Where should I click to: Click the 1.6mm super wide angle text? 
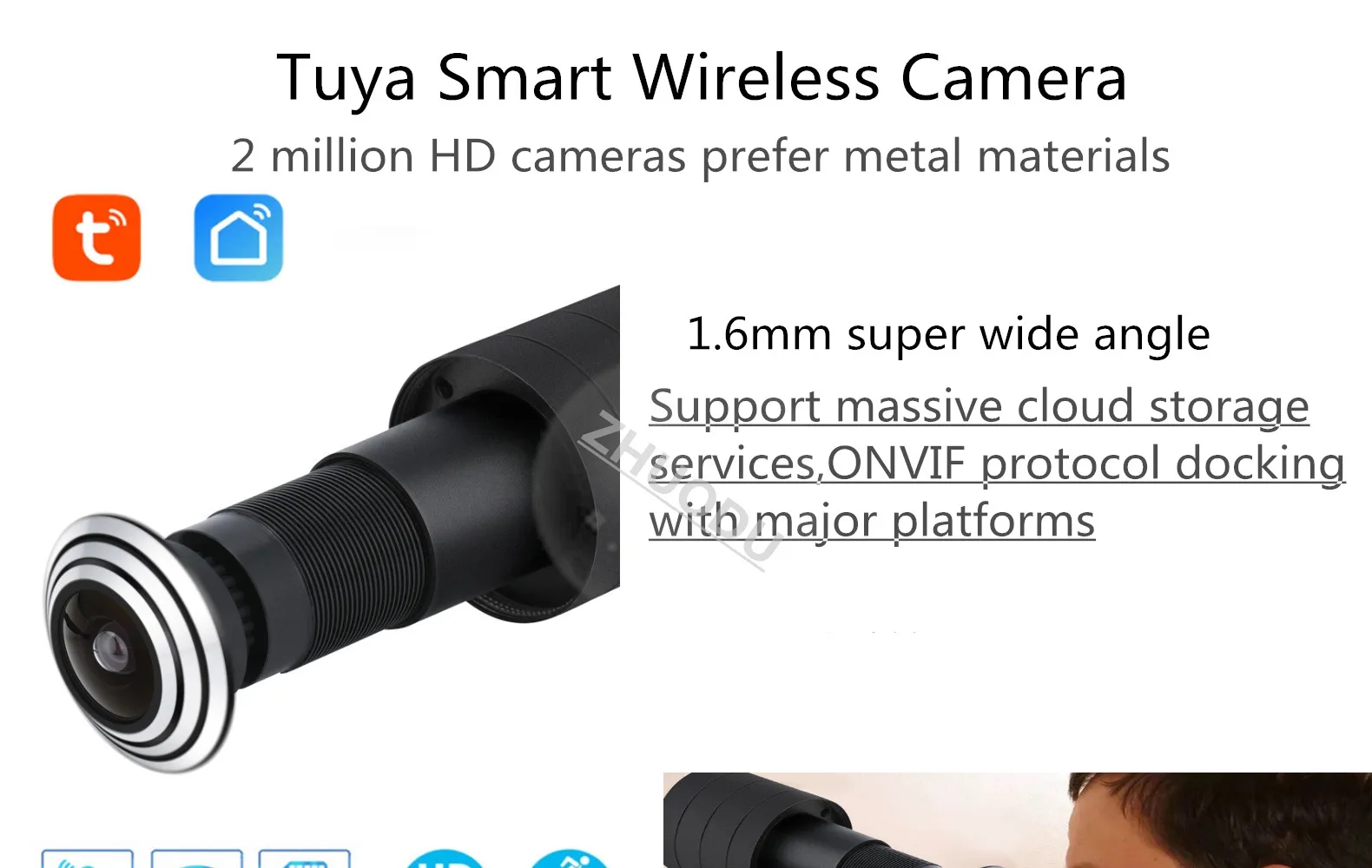pos(948,335)
